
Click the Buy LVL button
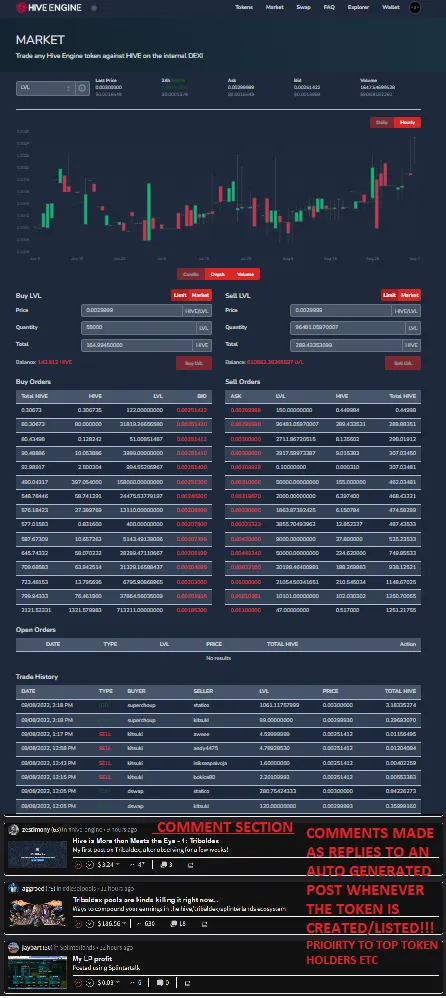(193, 363)
